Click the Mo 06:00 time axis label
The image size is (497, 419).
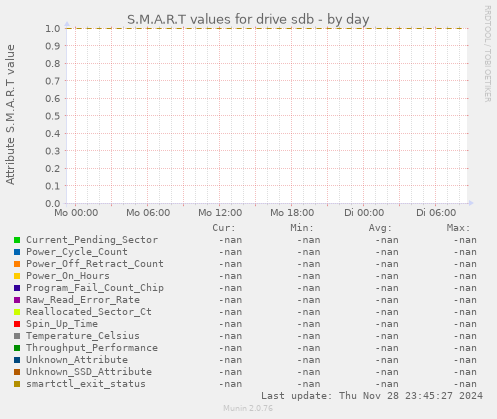pos(148,213)
